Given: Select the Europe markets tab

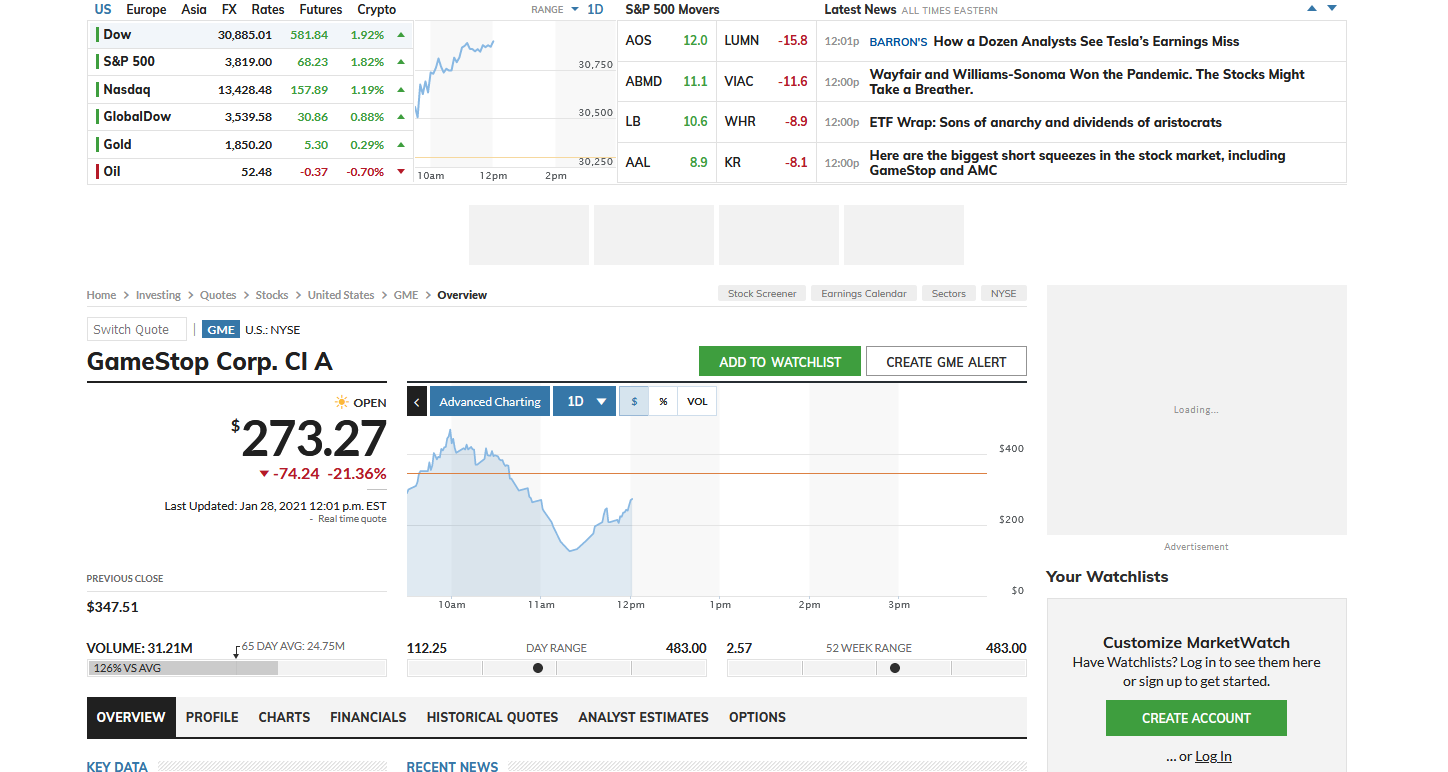Looking at the screenshot, I should [146, 9].
